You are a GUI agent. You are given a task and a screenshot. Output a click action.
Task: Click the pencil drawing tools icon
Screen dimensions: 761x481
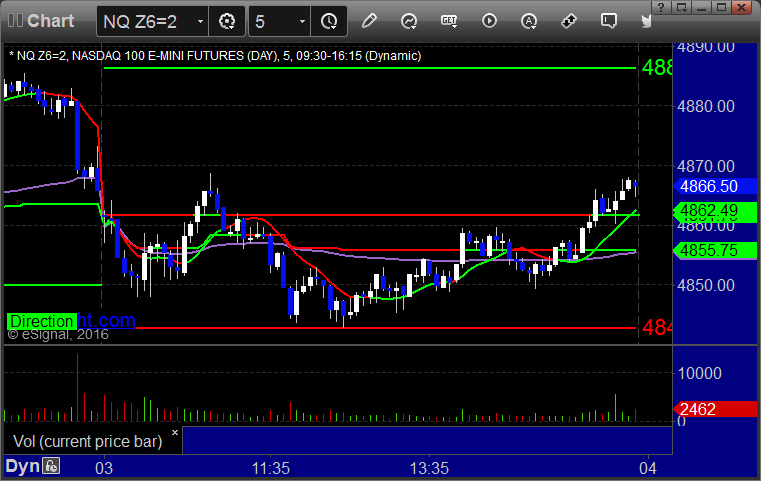pos(369,21)
